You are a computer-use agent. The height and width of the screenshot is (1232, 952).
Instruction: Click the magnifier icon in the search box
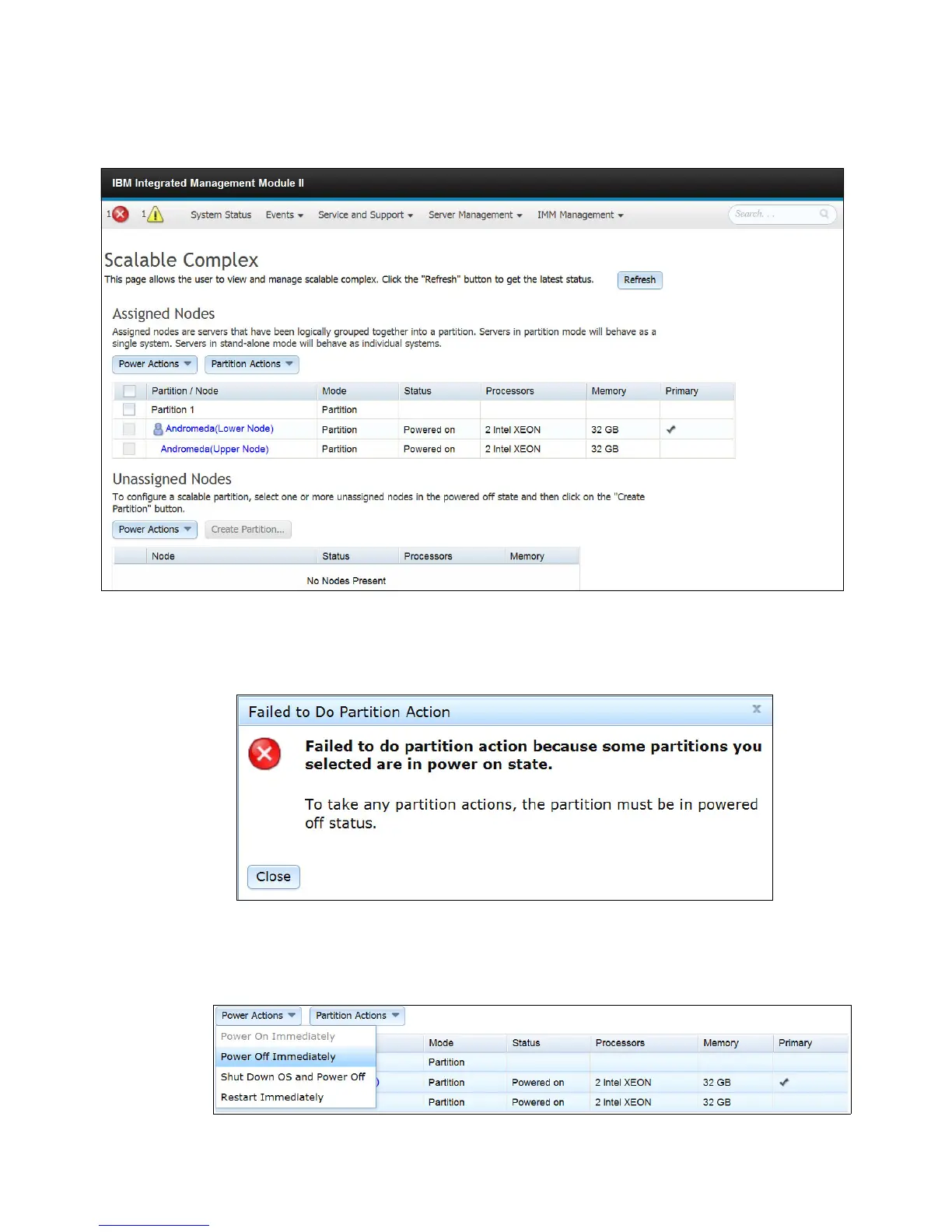coord(824,214)
